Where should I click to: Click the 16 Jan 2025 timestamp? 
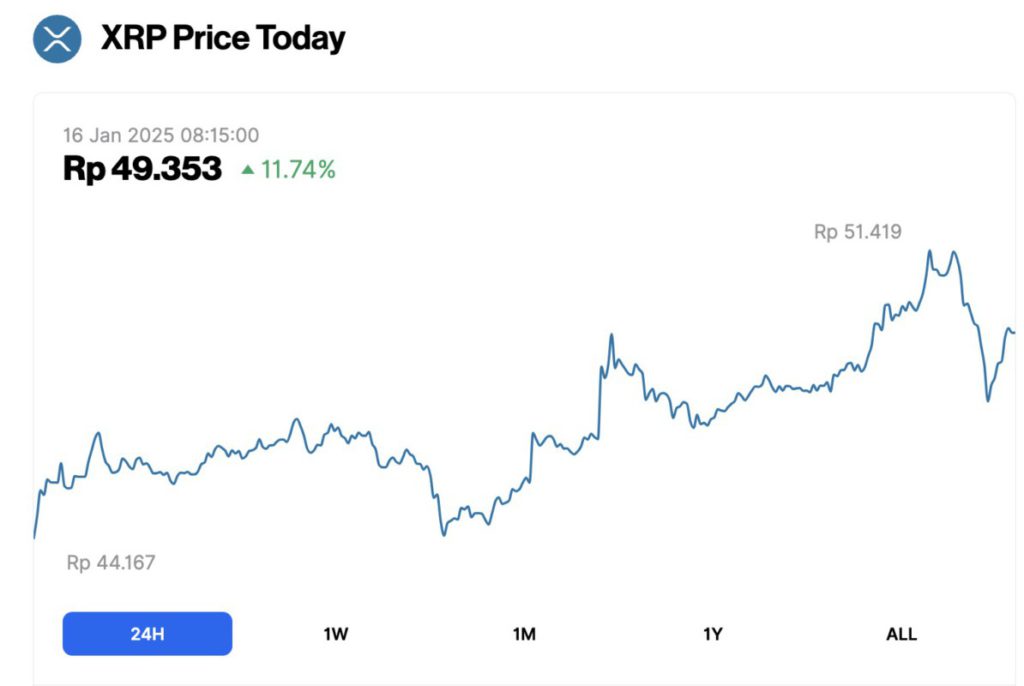click(x=160, y=134)
